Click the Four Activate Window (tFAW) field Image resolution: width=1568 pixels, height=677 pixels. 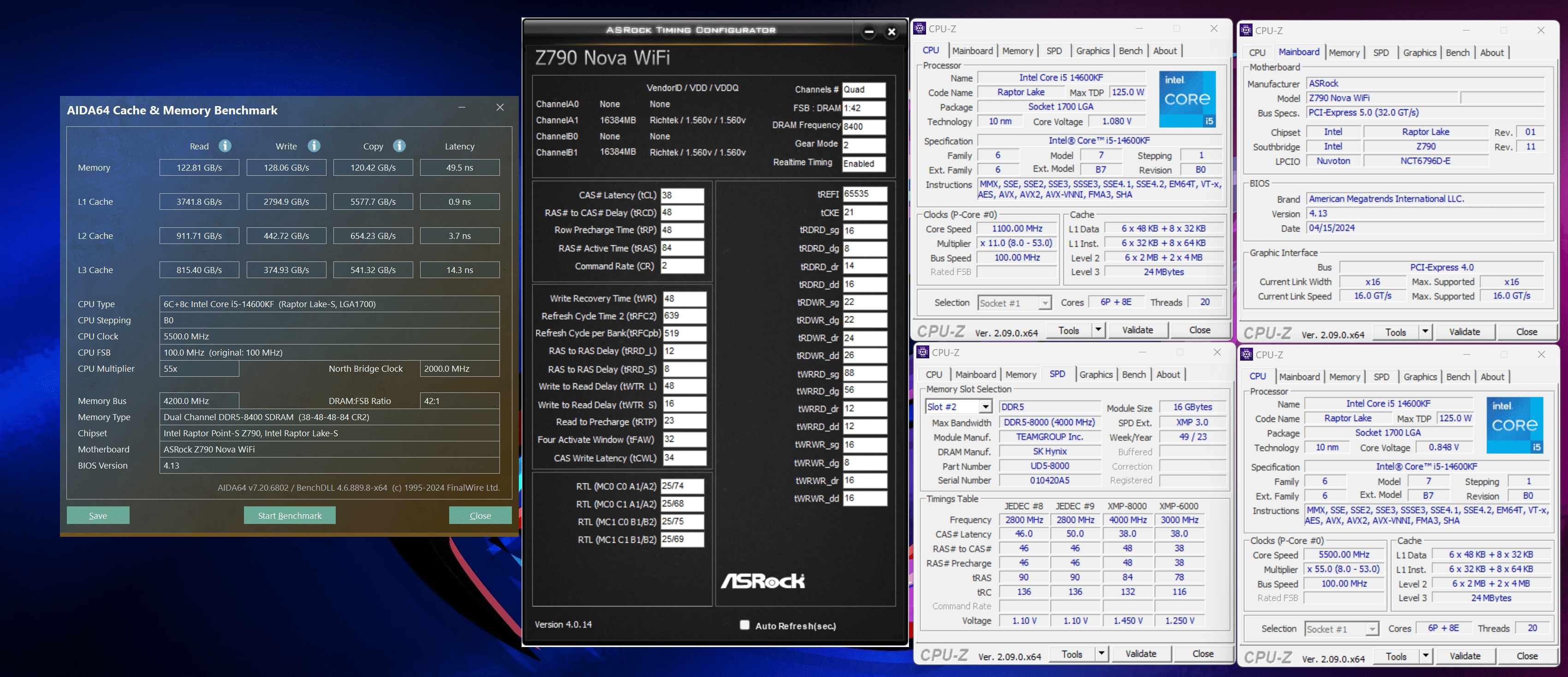685,439
